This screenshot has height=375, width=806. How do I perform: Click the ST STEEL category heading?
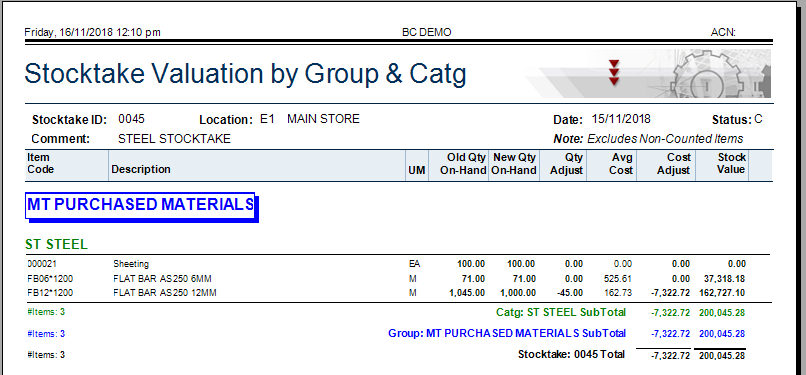click(x=57, y=245)
